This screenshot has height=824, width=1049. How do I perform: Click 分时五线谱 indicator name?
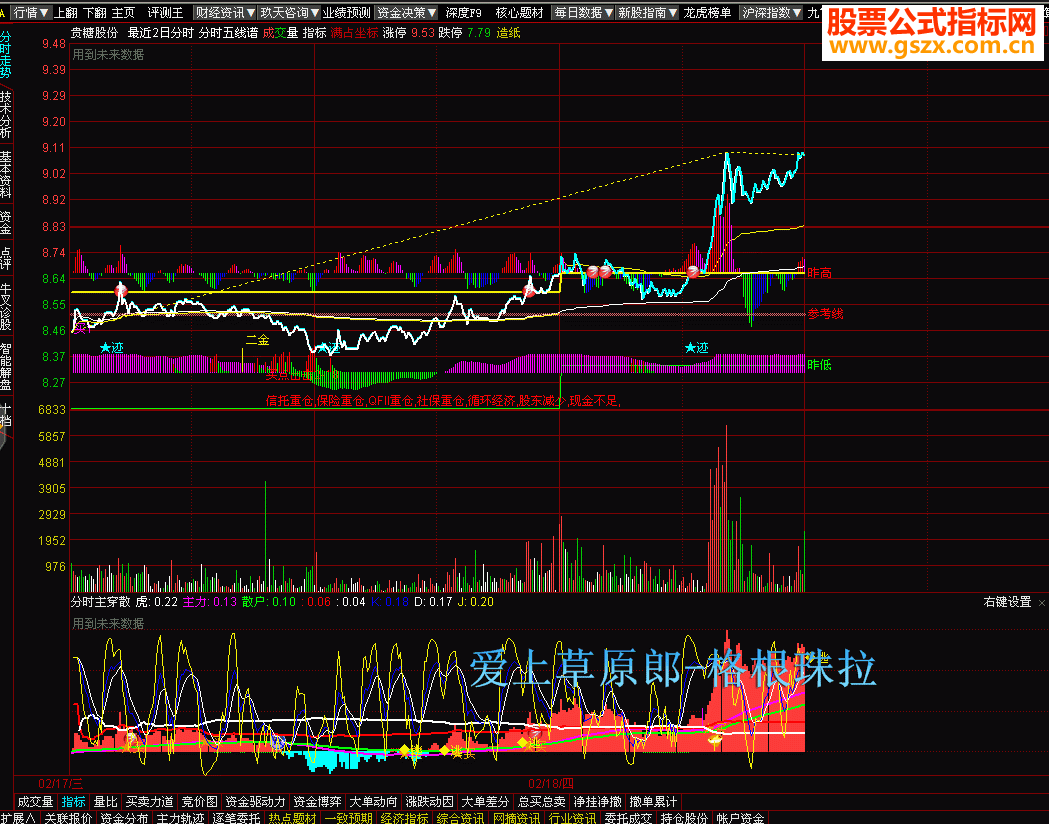point(228,33)
